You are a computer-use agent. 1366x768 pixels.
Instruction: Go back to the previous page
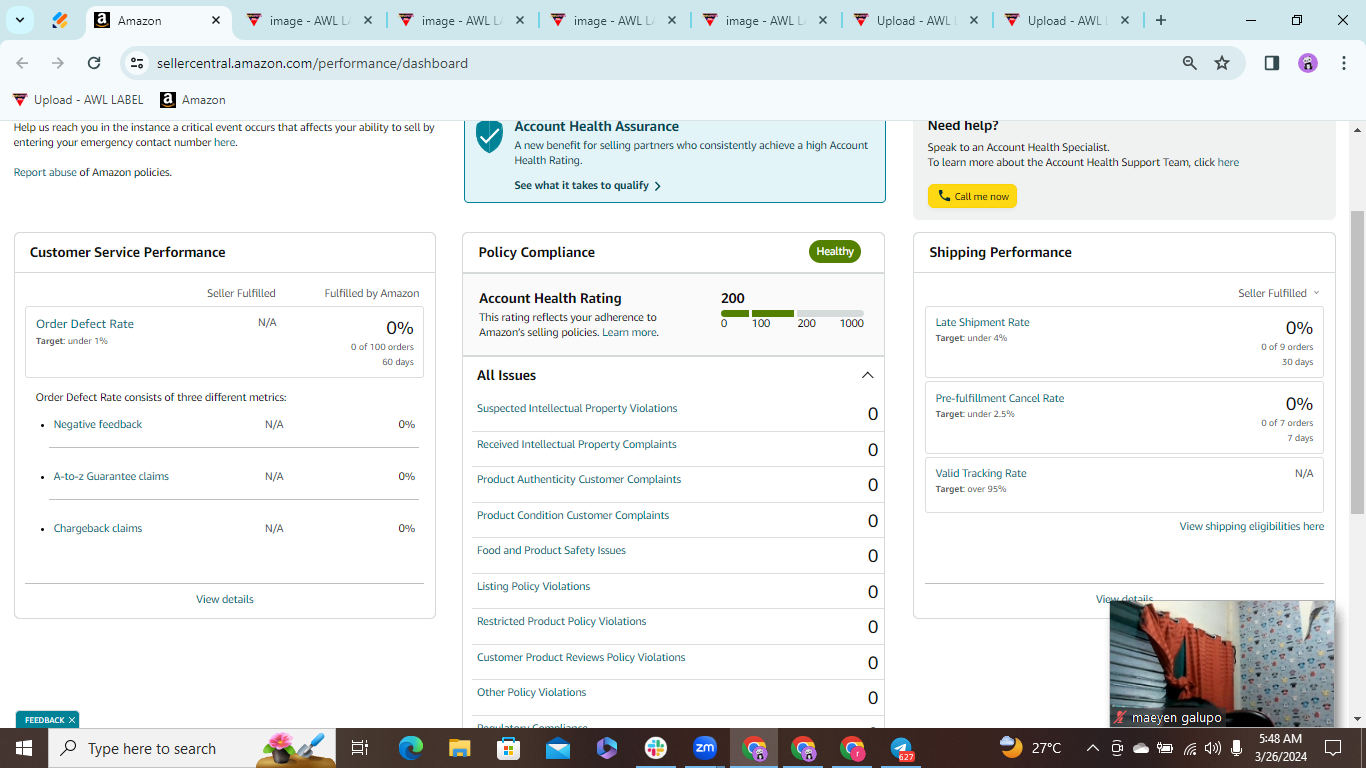22,63
